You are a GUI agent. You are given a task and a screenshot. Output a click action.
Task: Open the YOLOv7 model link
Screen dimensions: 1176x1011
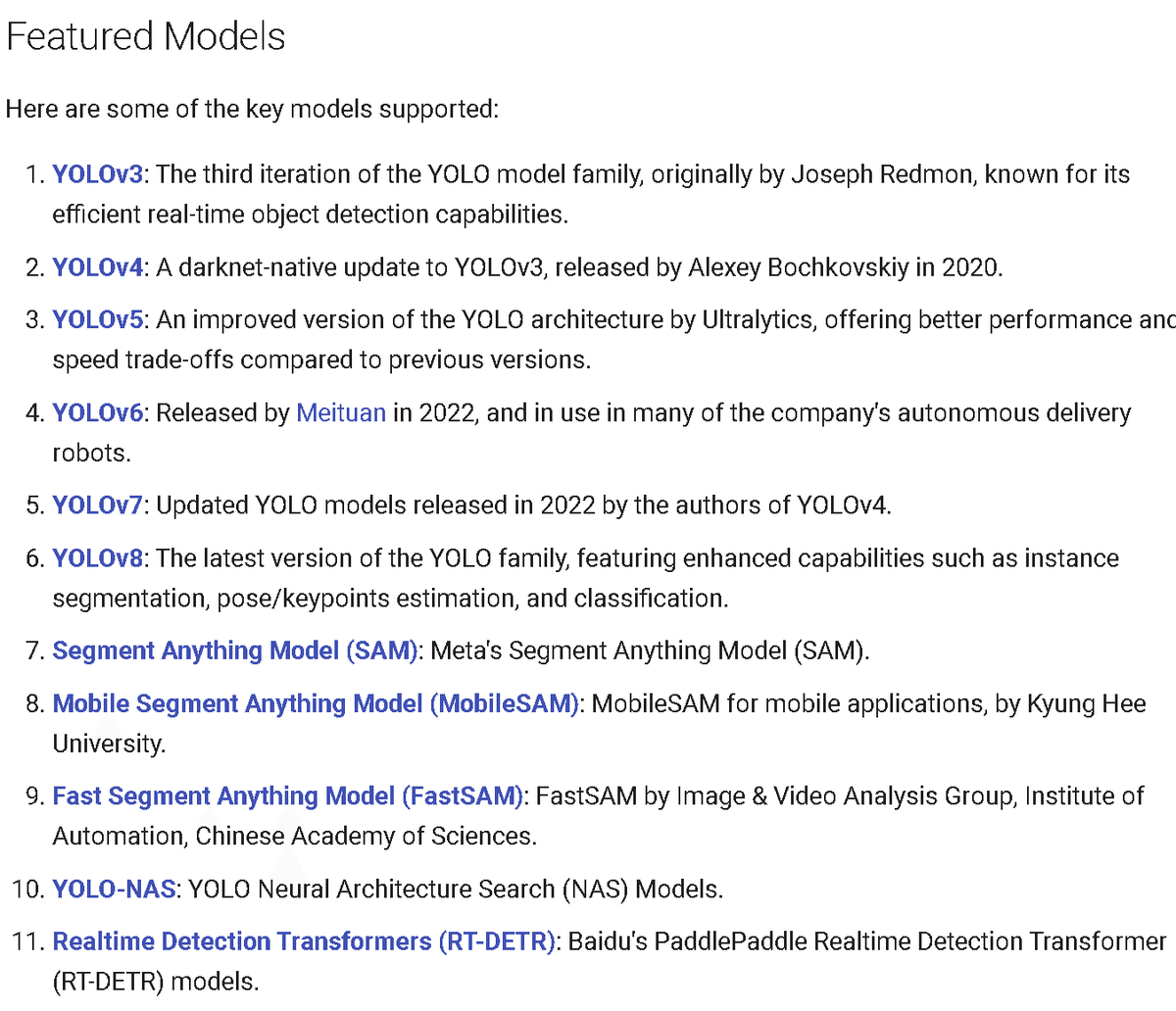[98, 505]
